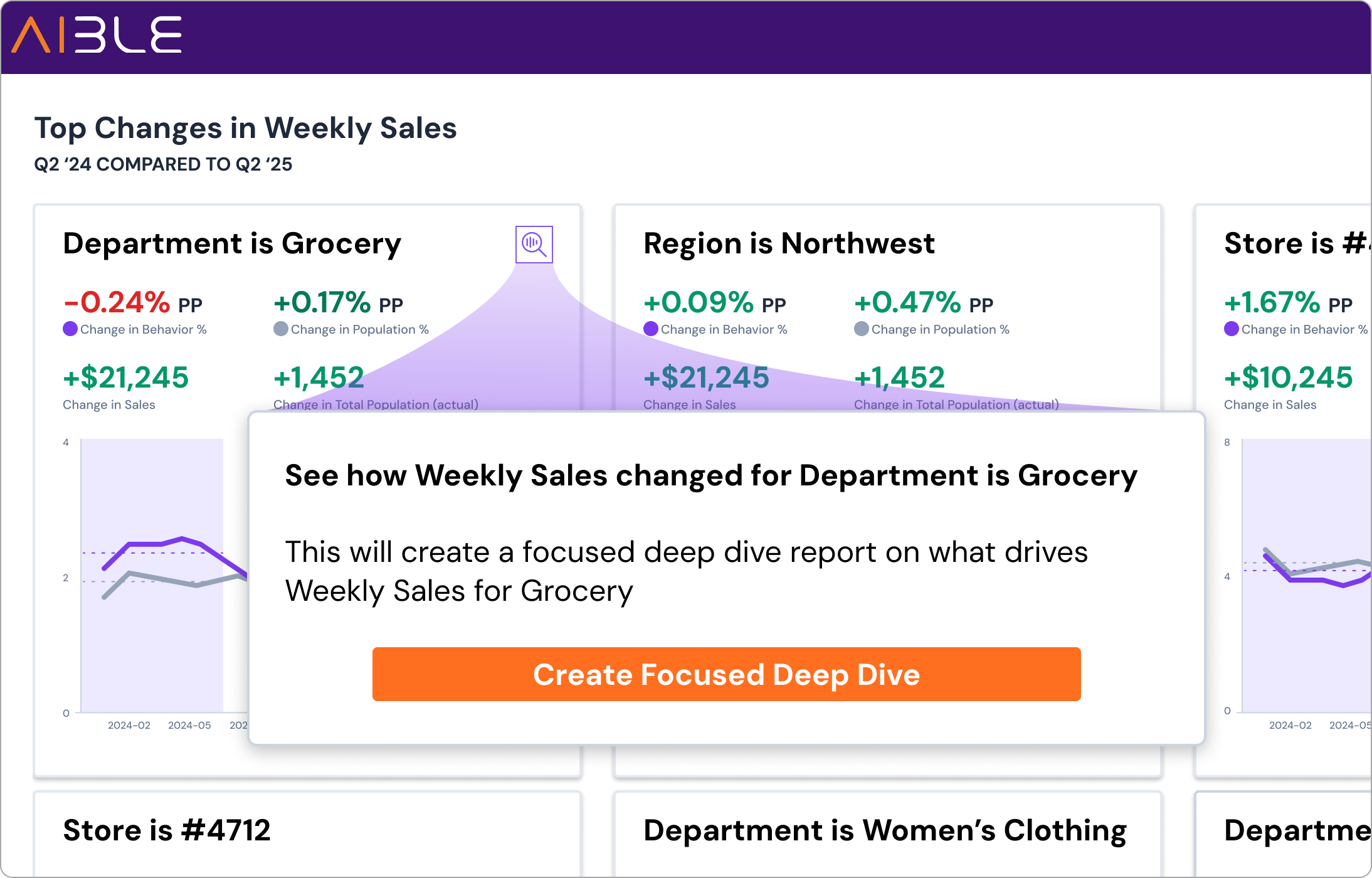1372x878 pixels.
Task: Click the +0.09% PP behavior value
Action: point(714,303)
